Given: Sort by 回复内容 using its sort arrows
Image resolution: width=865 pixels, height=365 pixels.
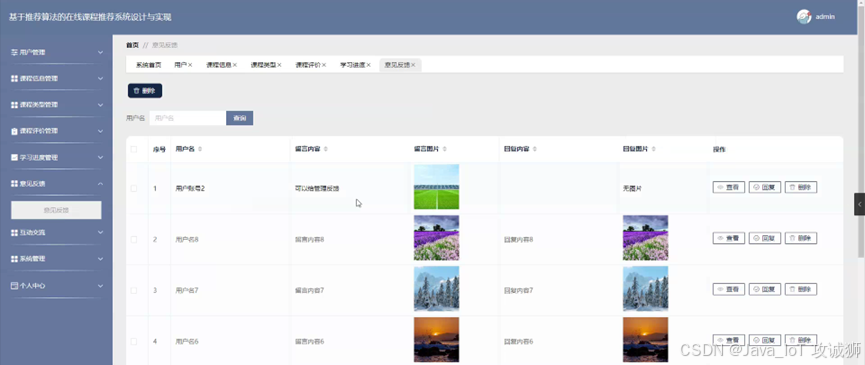Looking at the screenshot, I should (x=535, y=149).
